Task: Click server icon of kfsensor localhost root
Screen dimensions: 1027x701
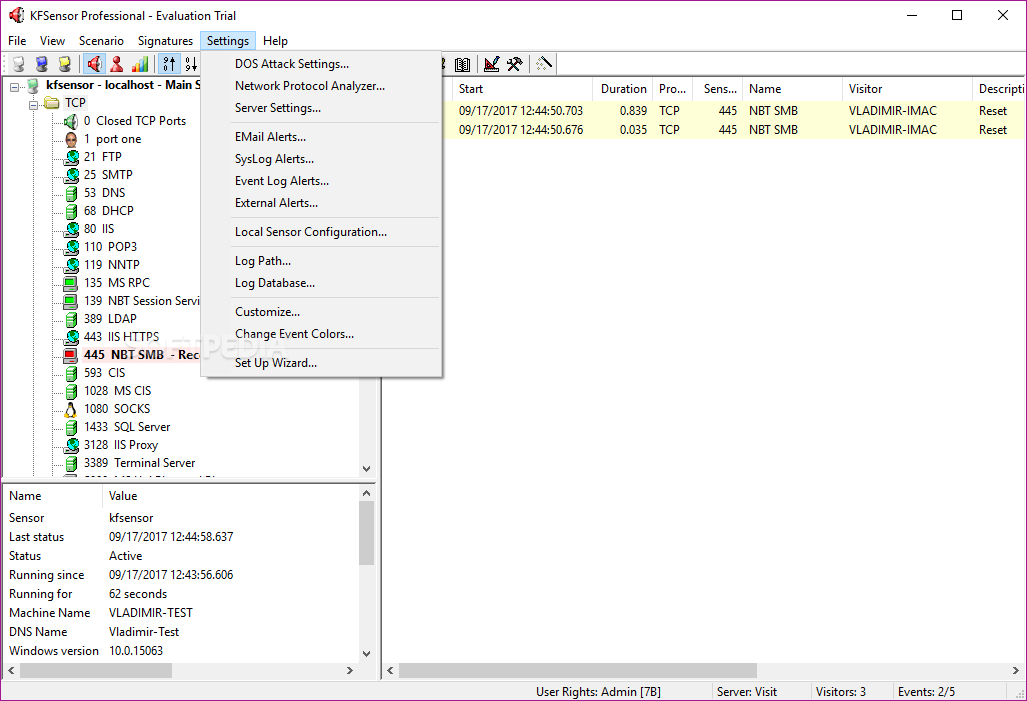Action: [x=32, y=86]
